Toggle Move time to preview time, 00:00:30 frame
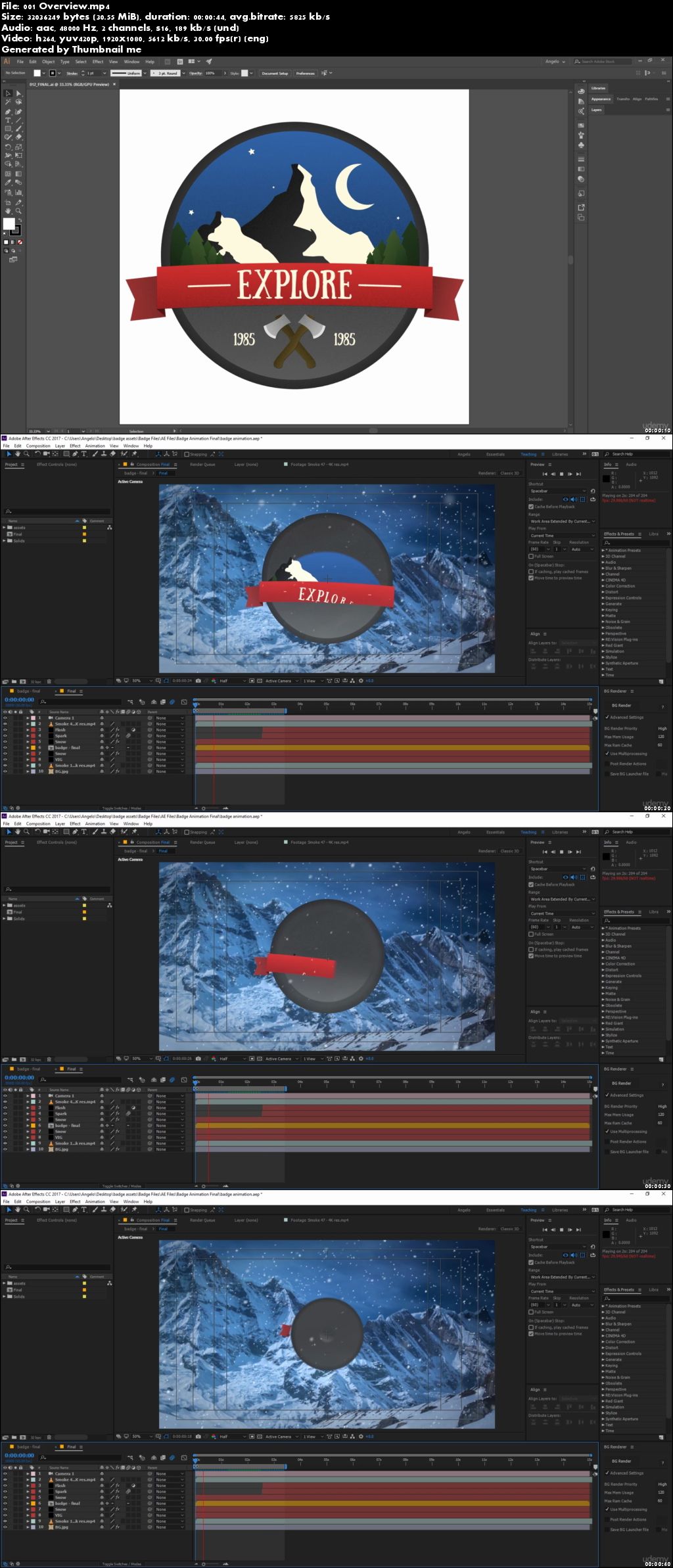Image resolution: width=673 pixels, height=1568 pixels. click(x=531, y=956)
